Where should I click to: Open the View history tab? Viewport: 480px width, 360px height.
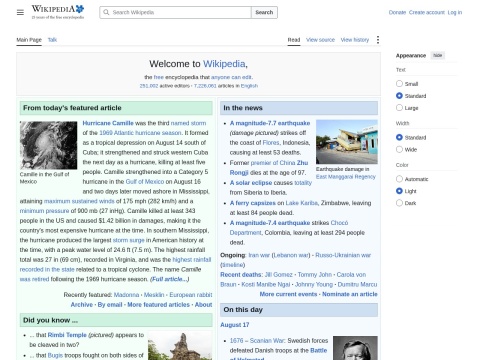355,40
